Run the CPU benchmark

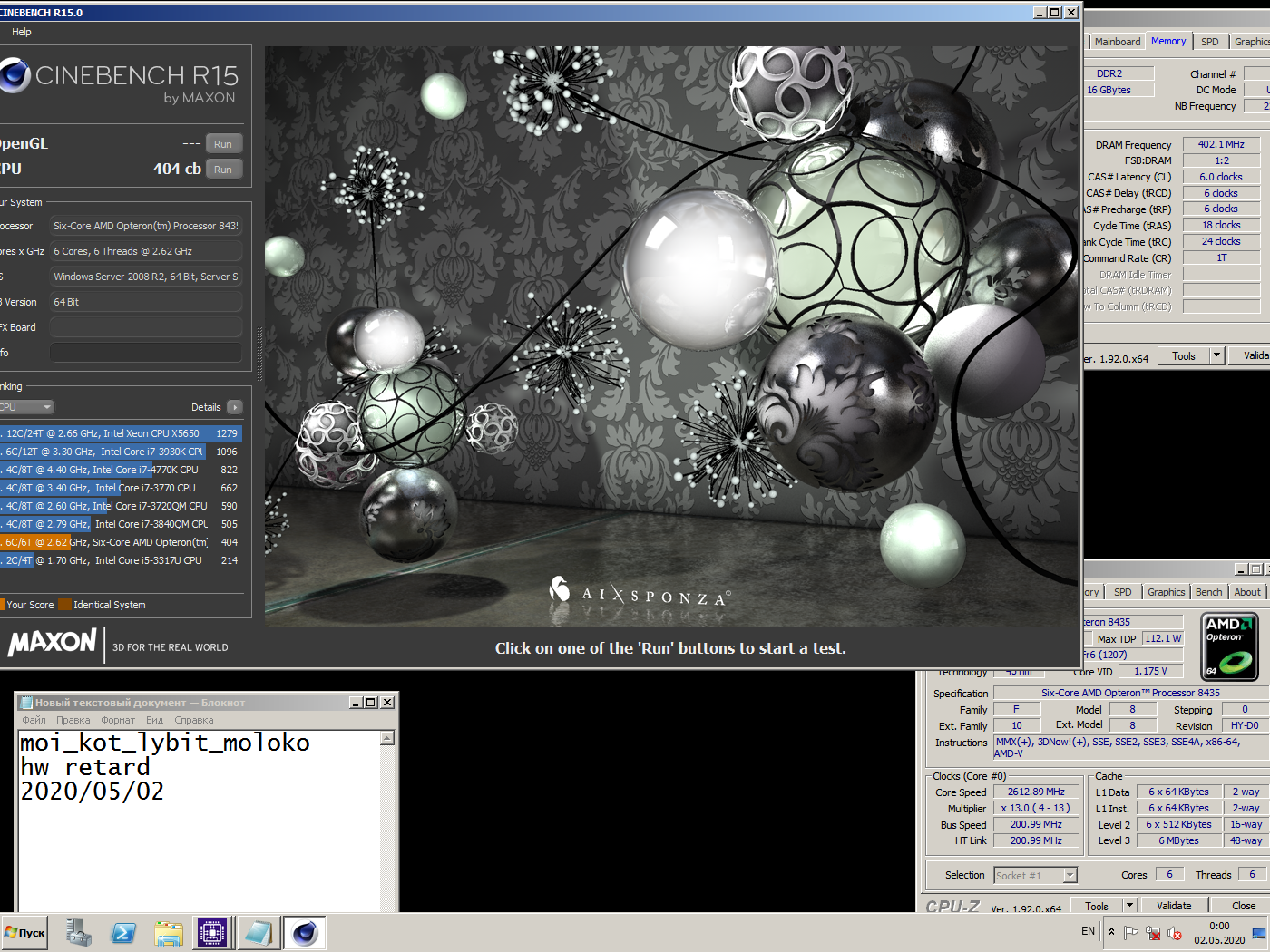tap(223, 170)
